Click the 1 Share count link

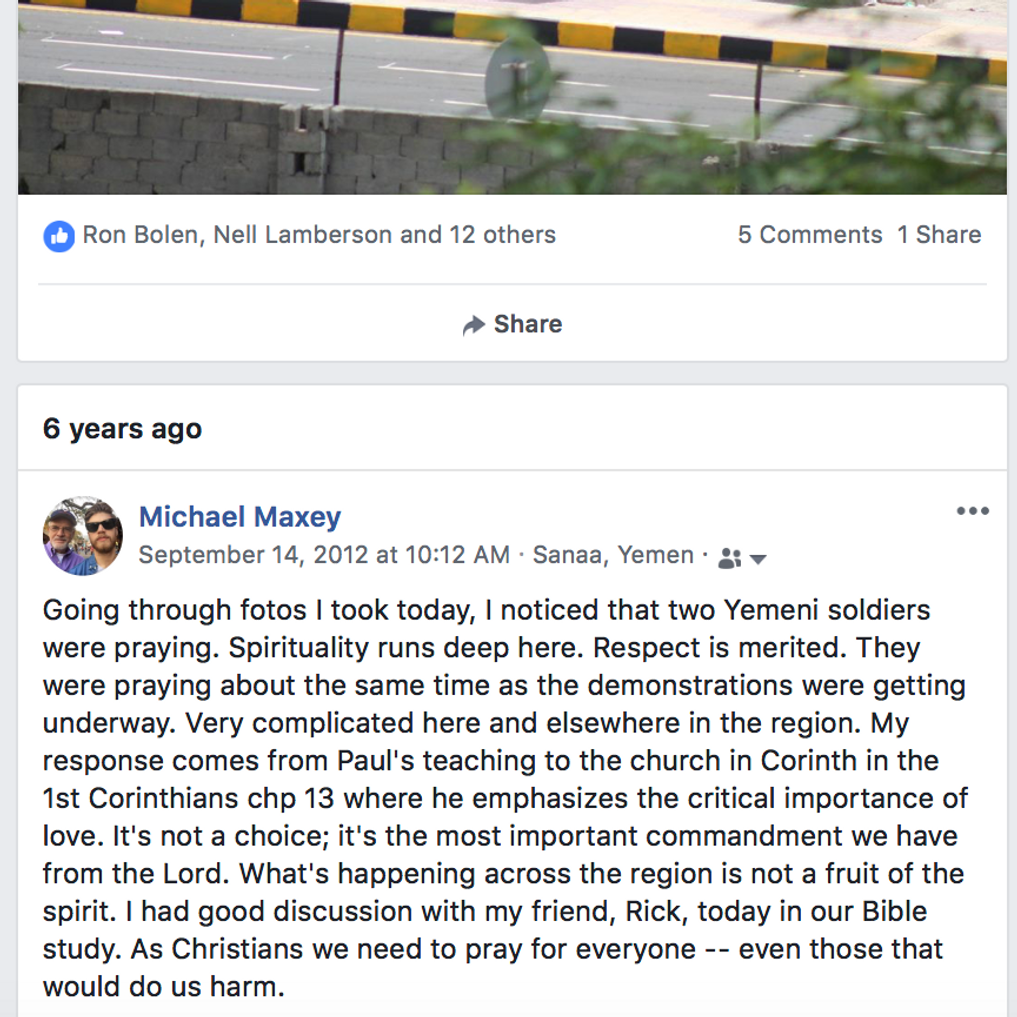tap(938, 235)
